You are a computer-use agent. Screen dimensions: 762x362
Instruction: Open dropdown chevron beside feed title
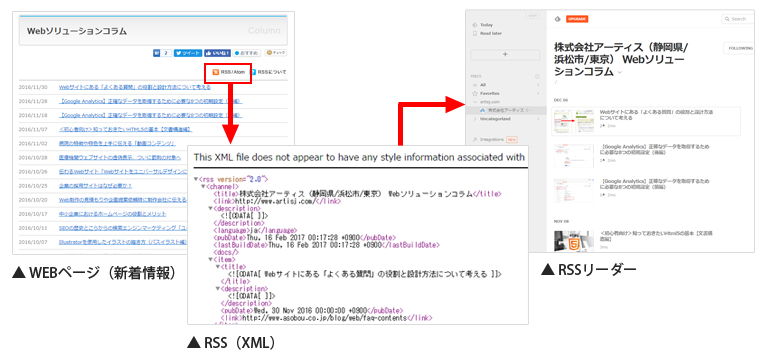click(x=620, y=72)
